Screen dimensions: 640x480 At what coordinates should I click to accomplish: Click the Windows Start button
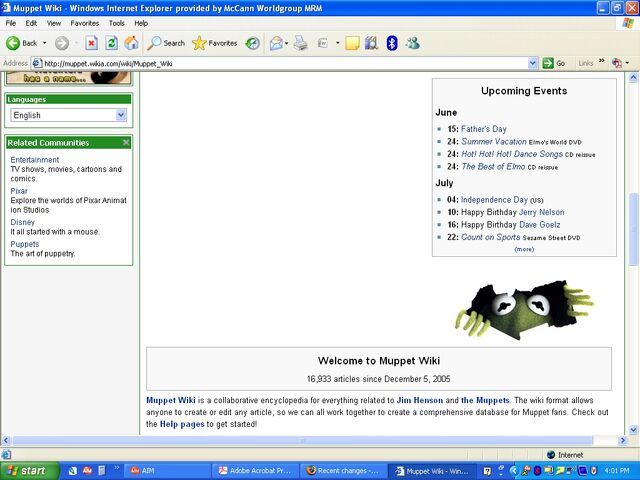[x=29, y=471]
